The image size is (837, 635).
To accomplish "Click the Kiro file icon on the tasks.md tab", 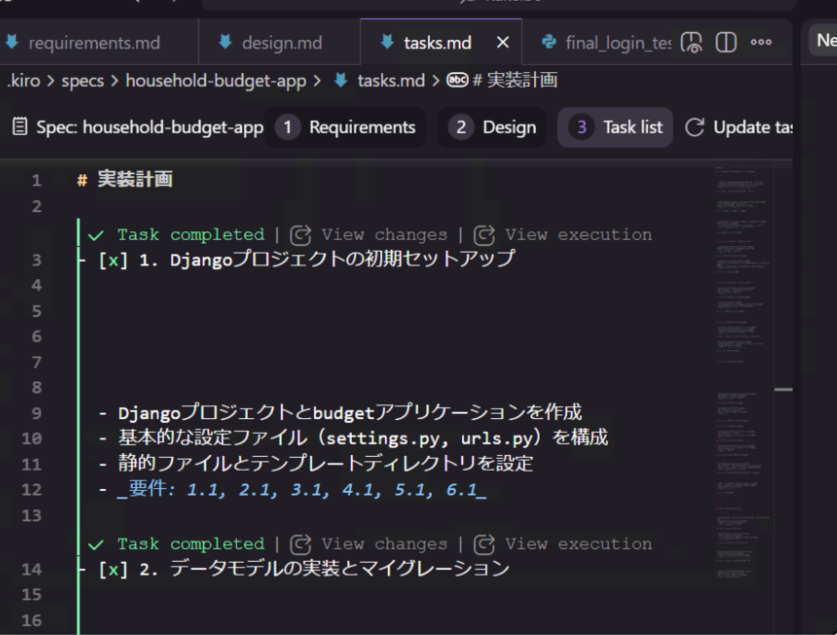I will [x=387, y=42].
